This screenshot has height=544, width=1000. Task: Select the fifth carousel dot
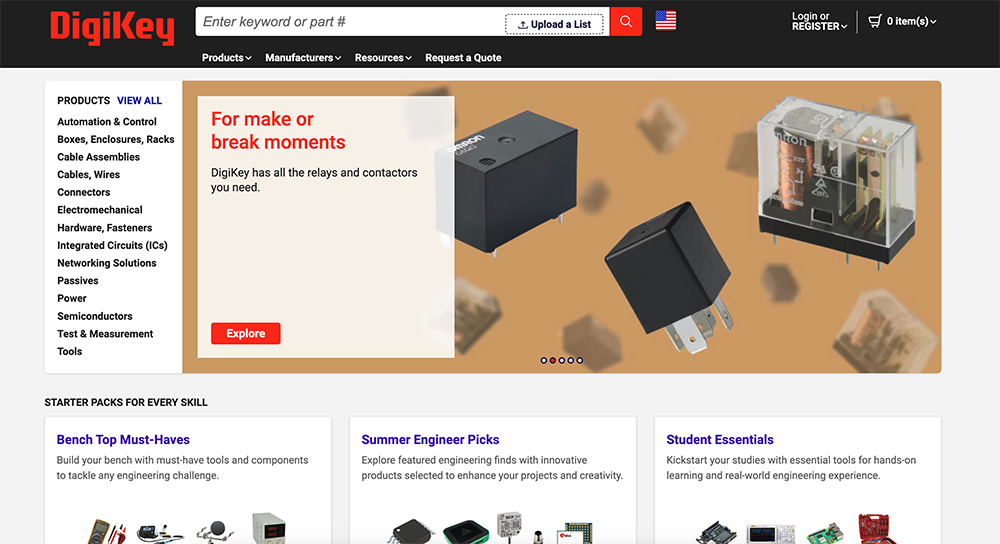click(579, 360)
